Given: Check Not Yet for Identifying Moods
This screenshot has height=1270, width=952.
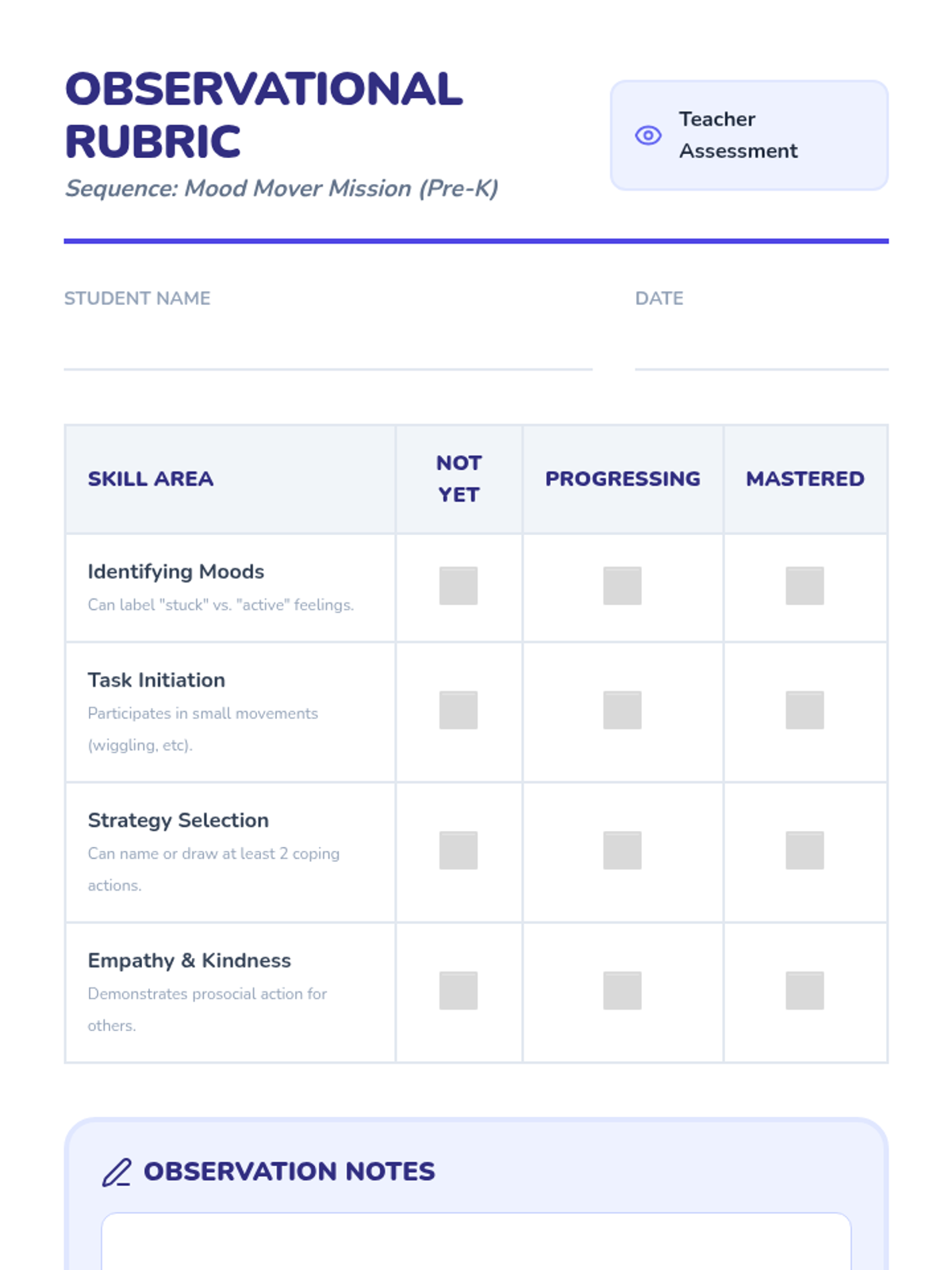Looking at the screenshot, I should pyautogui.click(x=459, y=586).
